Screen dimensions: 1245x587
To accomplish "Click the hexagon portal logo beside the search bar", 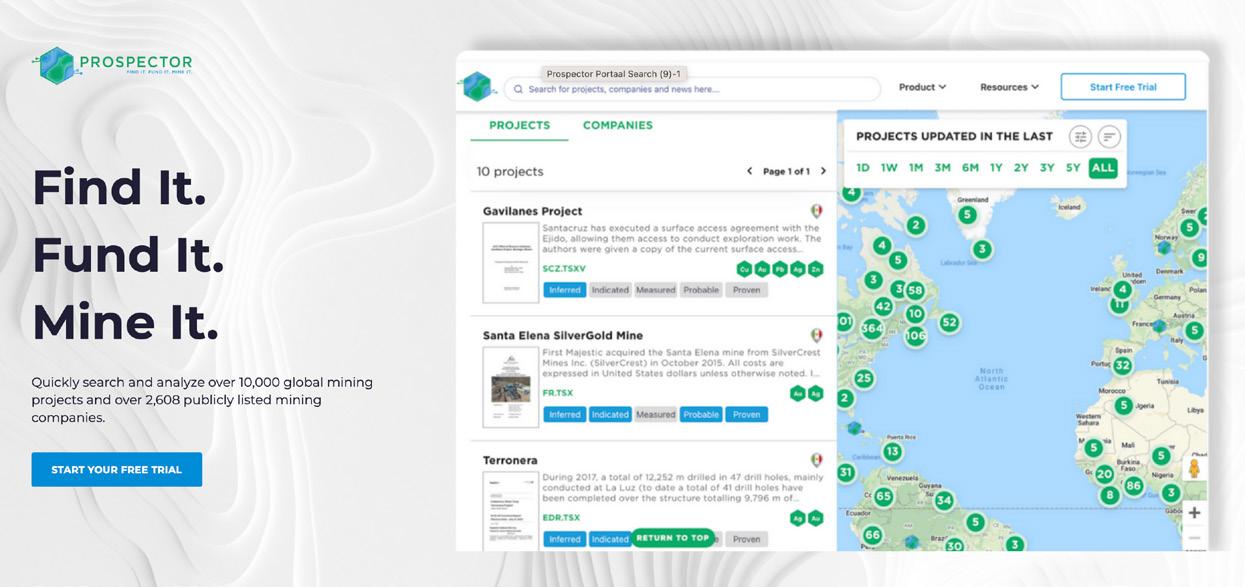I will (x=478, y=87).
